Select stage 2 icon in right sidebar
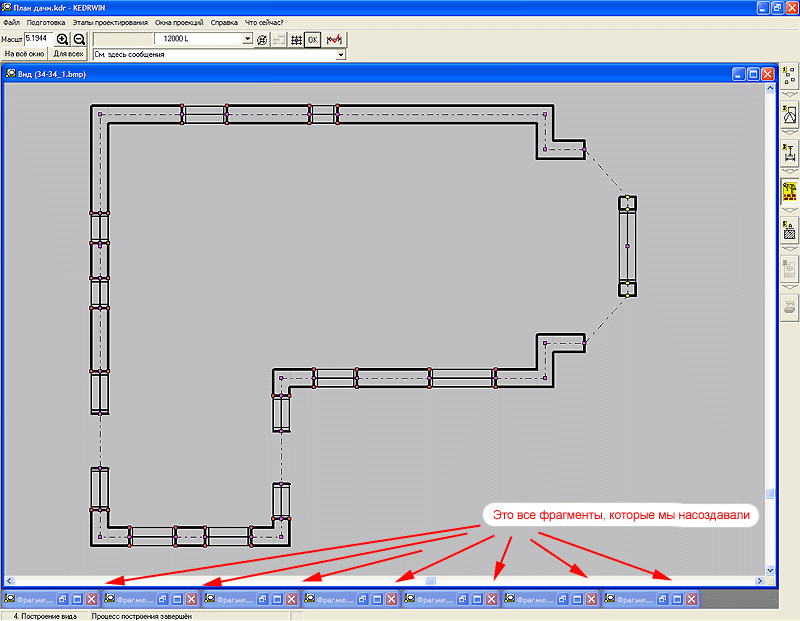Viewport: 800px width, 621px height. click(x=789, y=116)
